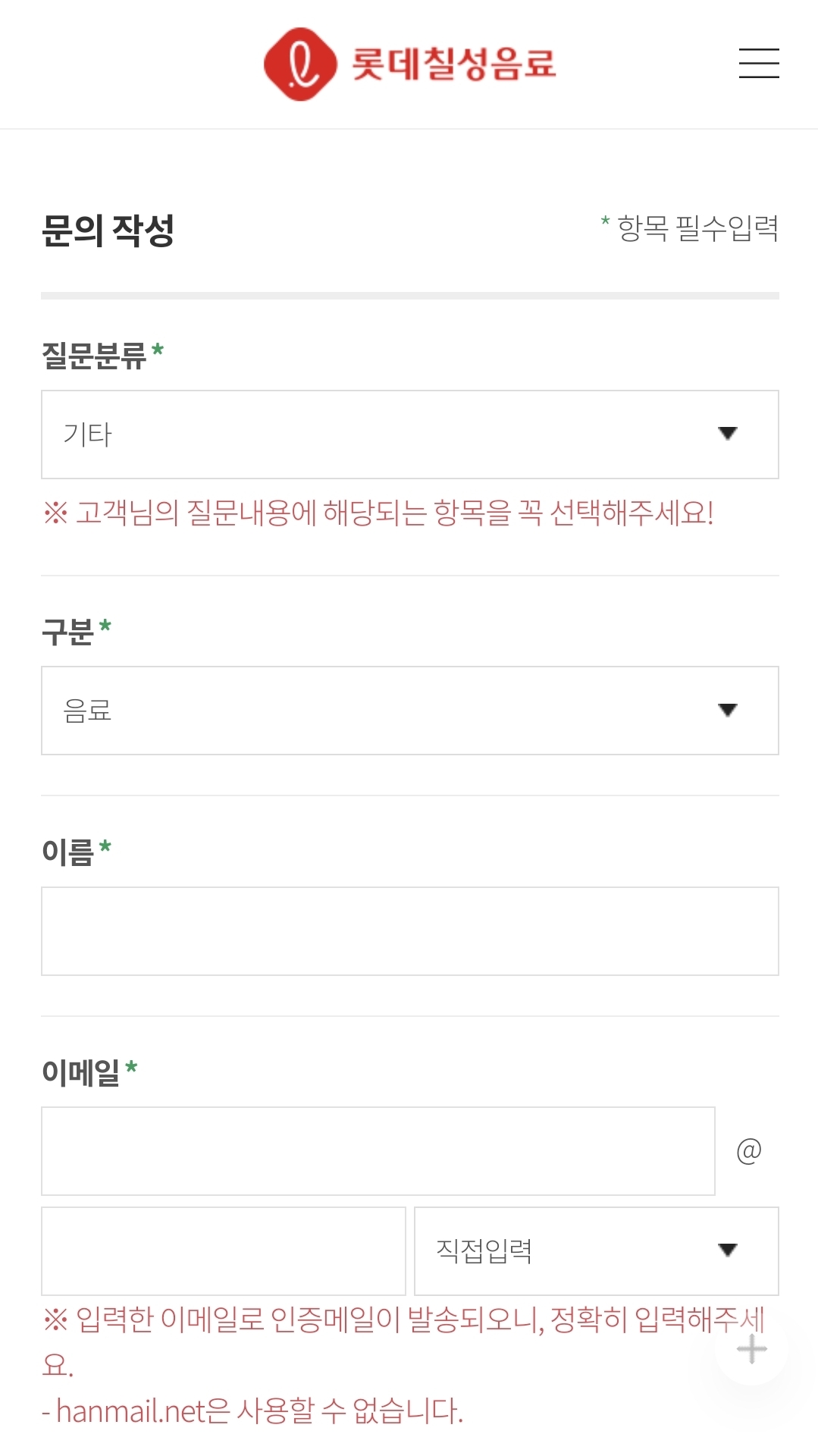The width and height of the screenshot is (818, 1456).
Task: Click the @ symbol beside email field
Action: [x=748, y=1151]
